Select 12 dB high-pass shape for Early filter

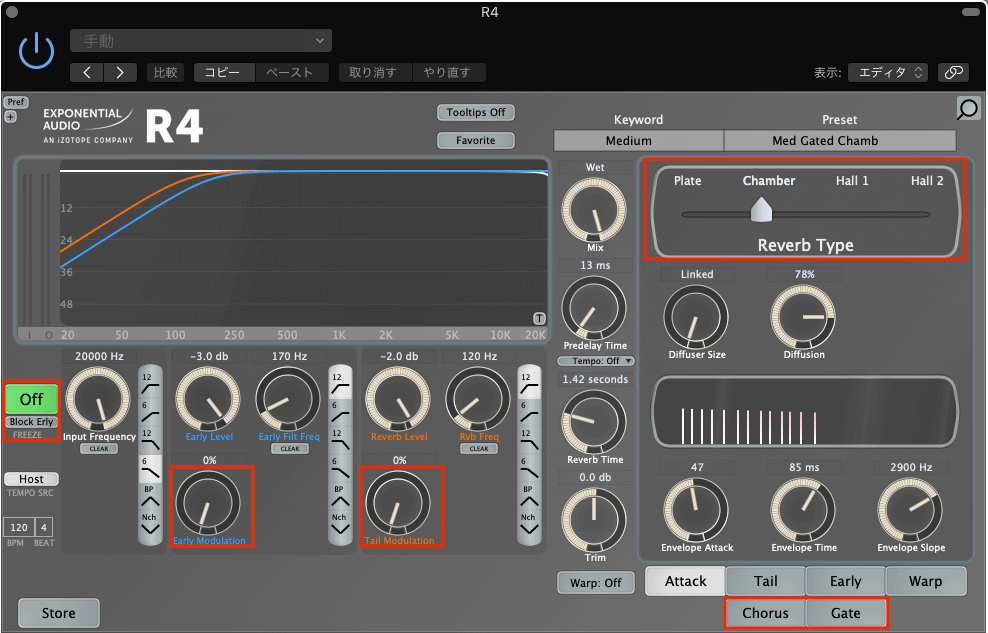[340, 383]
